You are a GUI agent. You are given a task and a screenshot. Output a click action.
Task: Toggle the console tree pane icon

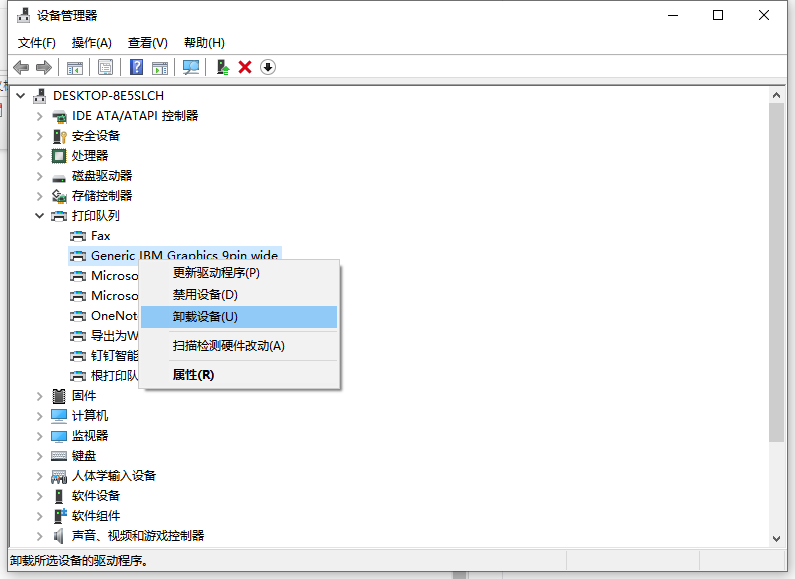tap(74, 67)
